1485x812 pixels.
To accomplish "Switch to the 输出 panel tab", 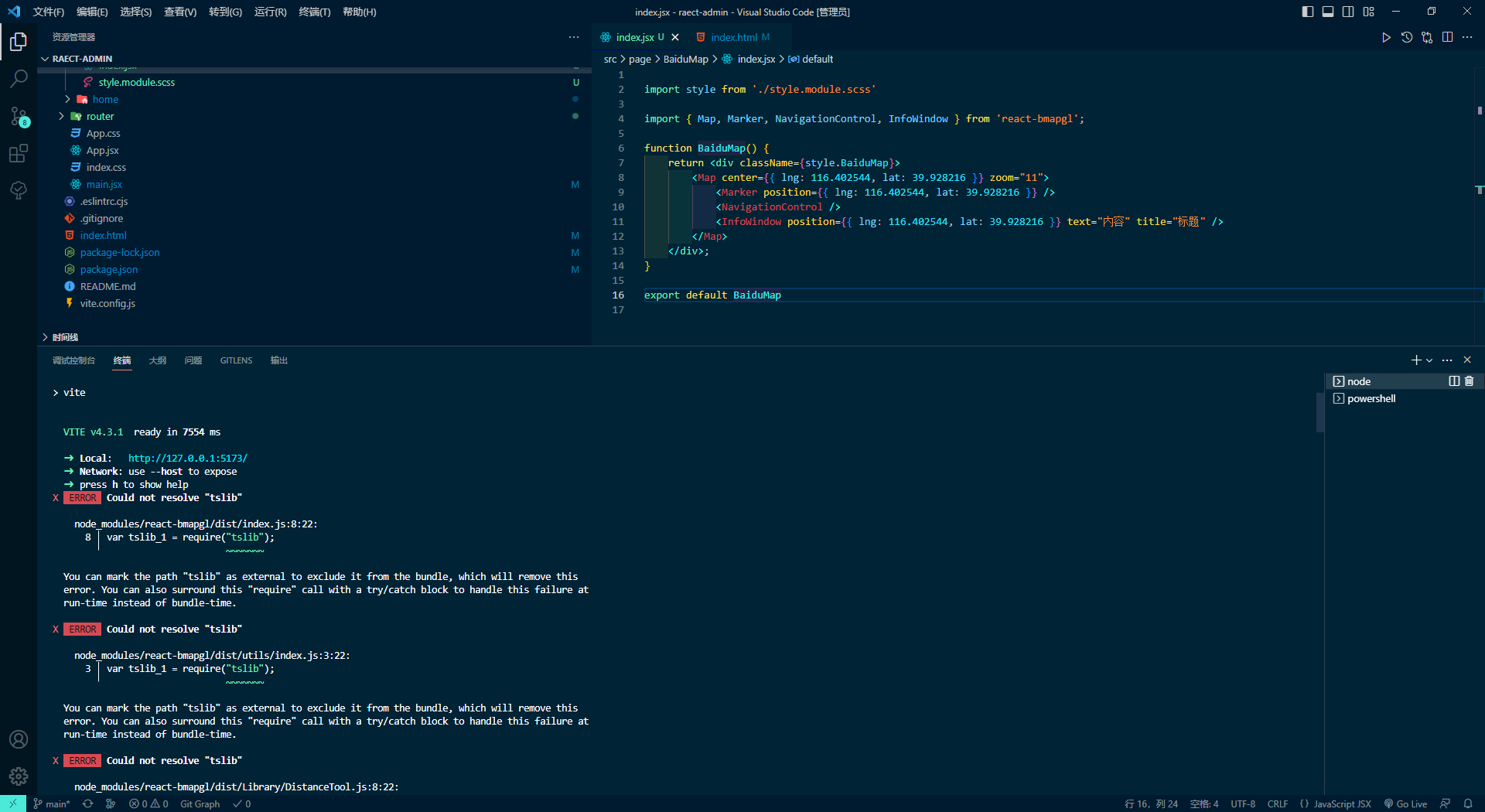I will coord(279,360).
